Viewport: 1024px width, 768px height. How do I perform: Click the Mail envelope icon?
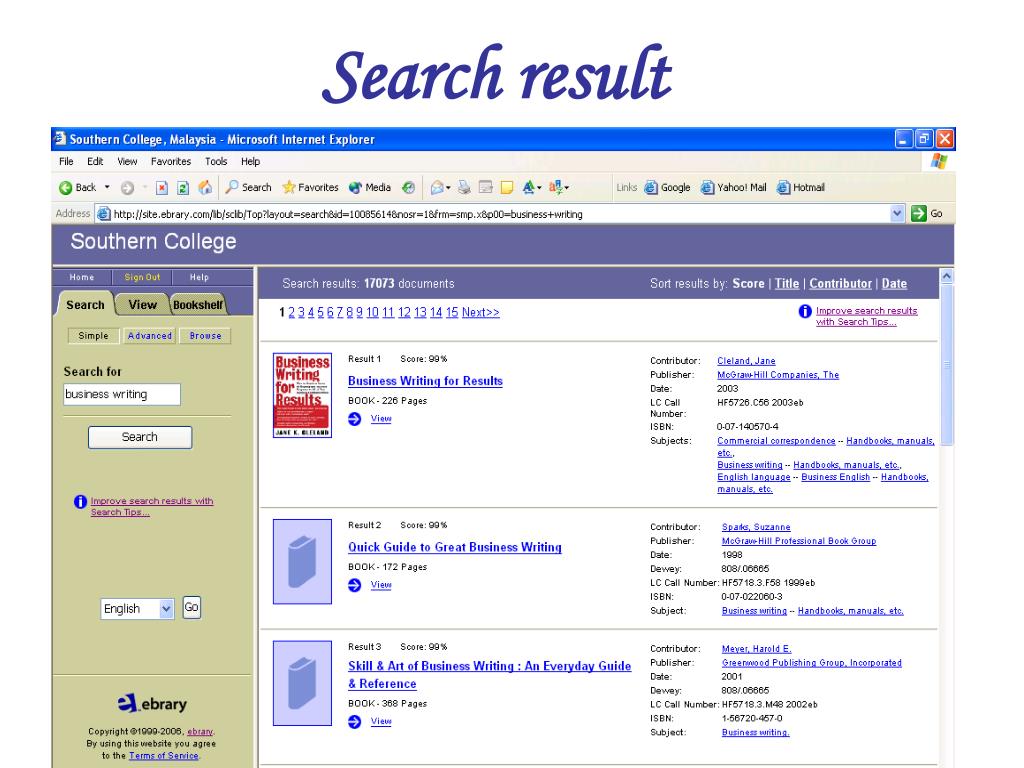tap(437, 187)
